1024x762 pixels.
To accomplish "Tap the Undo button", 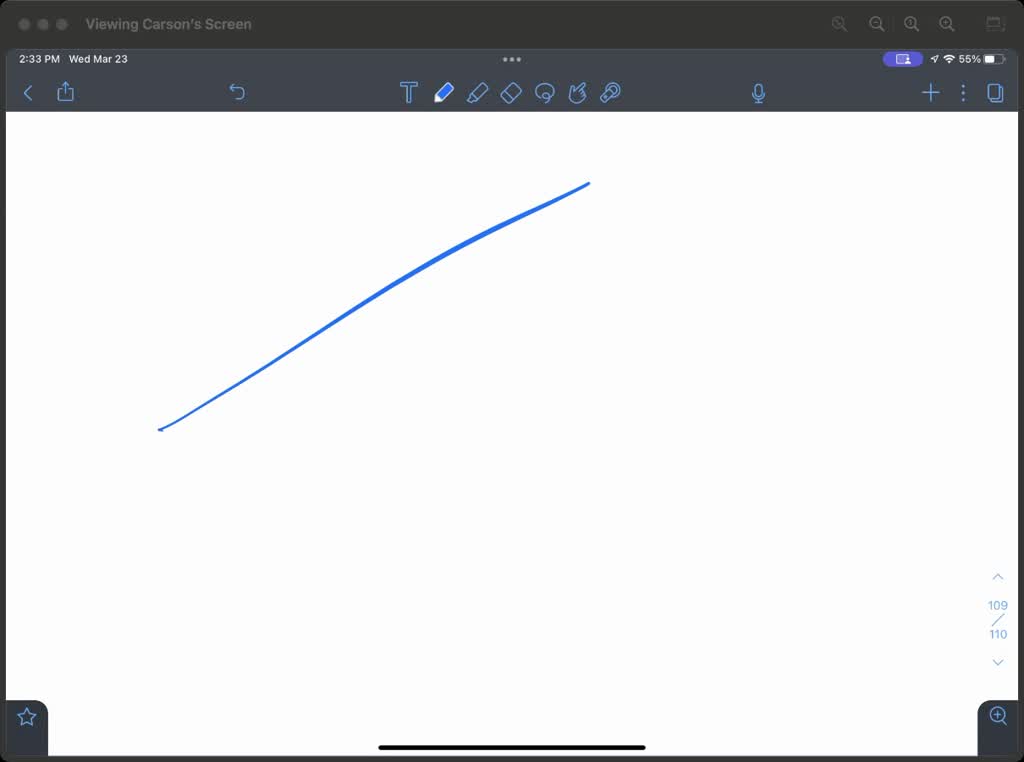I will pyautogui.click(x=237, y=91).
